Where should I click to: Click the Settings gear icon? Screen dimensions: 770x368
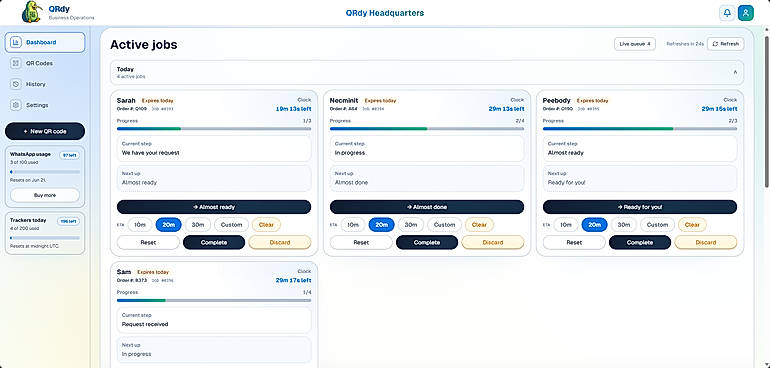pyautogui.click(x=16, y=105)
